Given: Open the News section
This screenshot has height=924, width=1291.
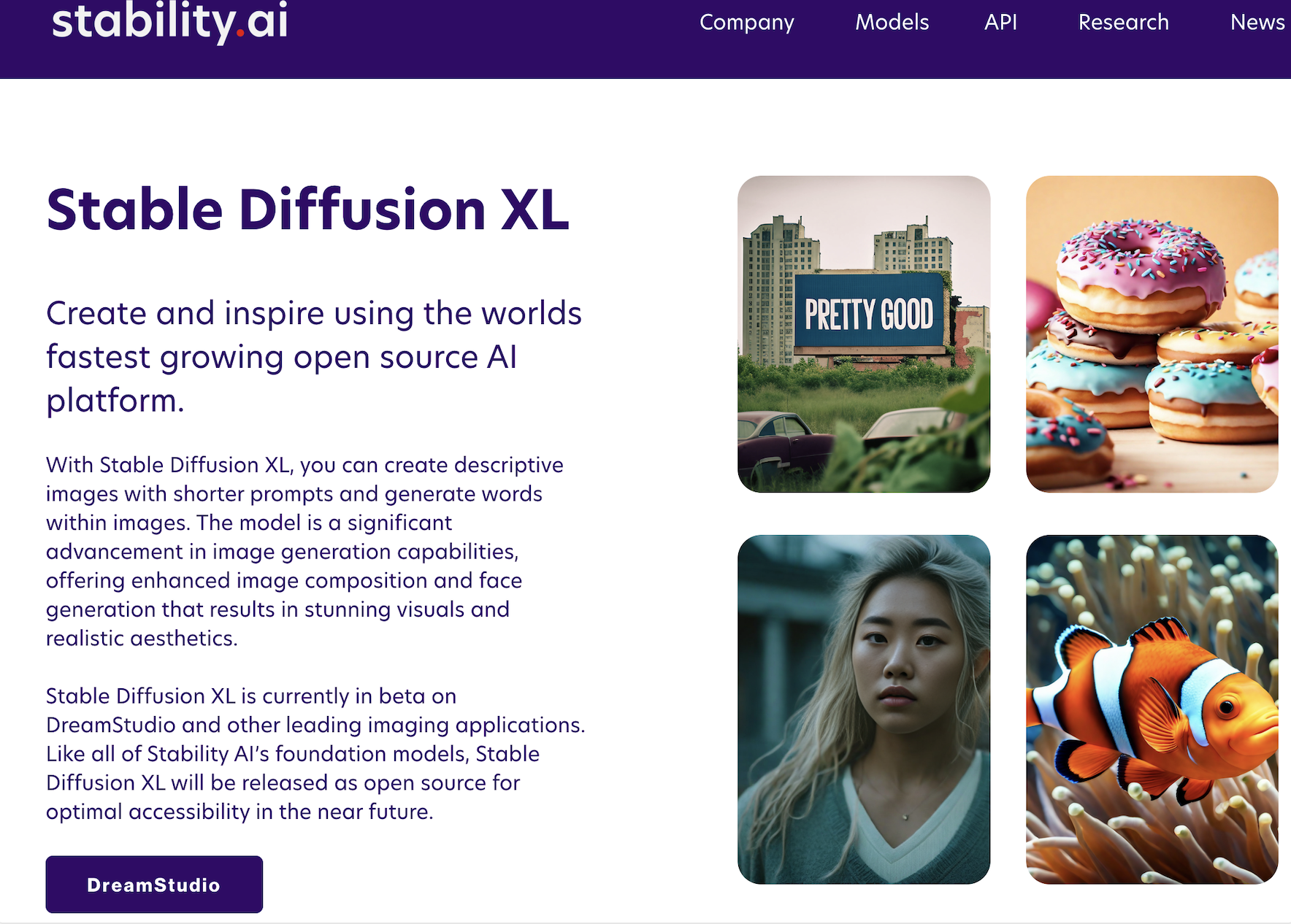Looking at the screenshot, I should 1257,23.
